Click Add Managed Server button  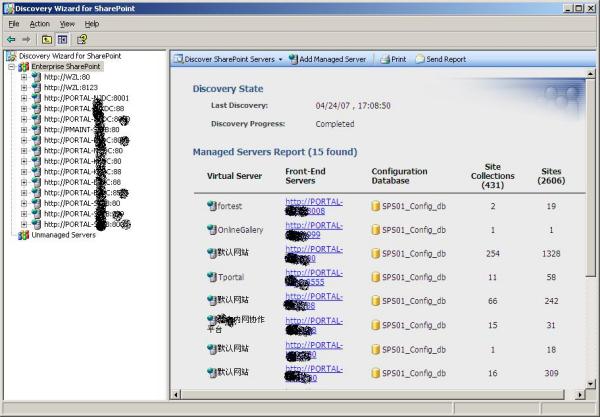click(x=328, y=59)
